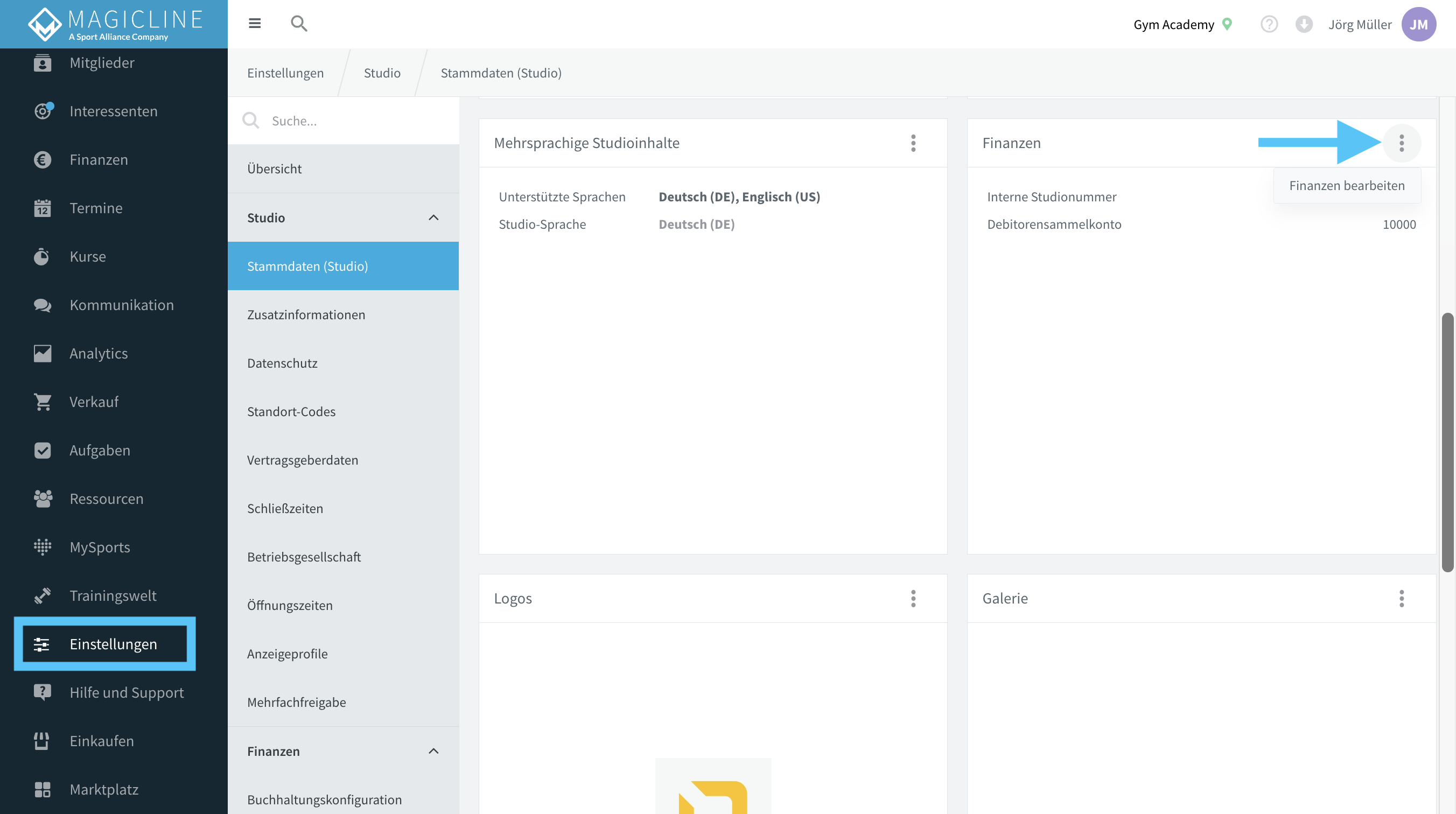The width and height of the screenshot is (1456, 814).
Task: Open the Termine calendar icon
Action: click(x=43, y=208)
